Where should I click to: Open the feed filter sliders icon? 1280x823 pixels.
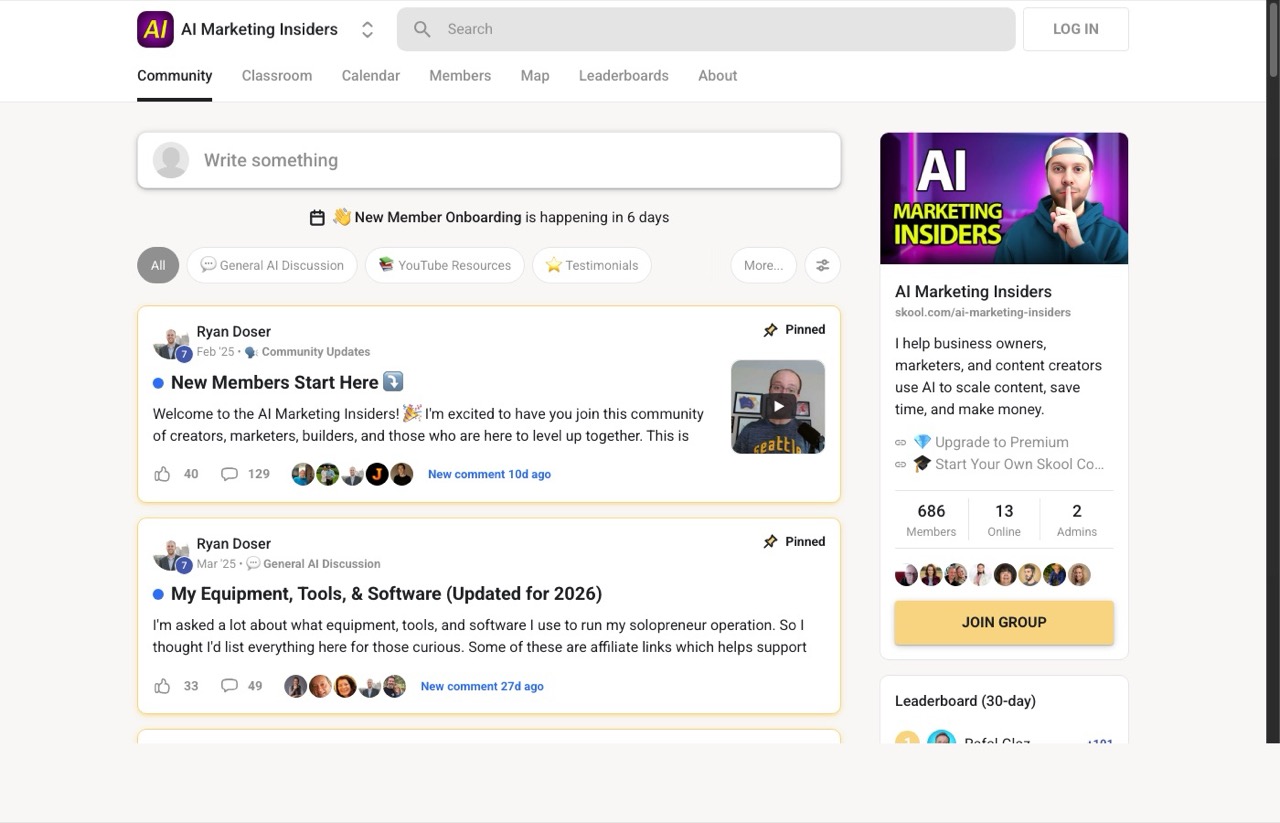pos(823,265)
